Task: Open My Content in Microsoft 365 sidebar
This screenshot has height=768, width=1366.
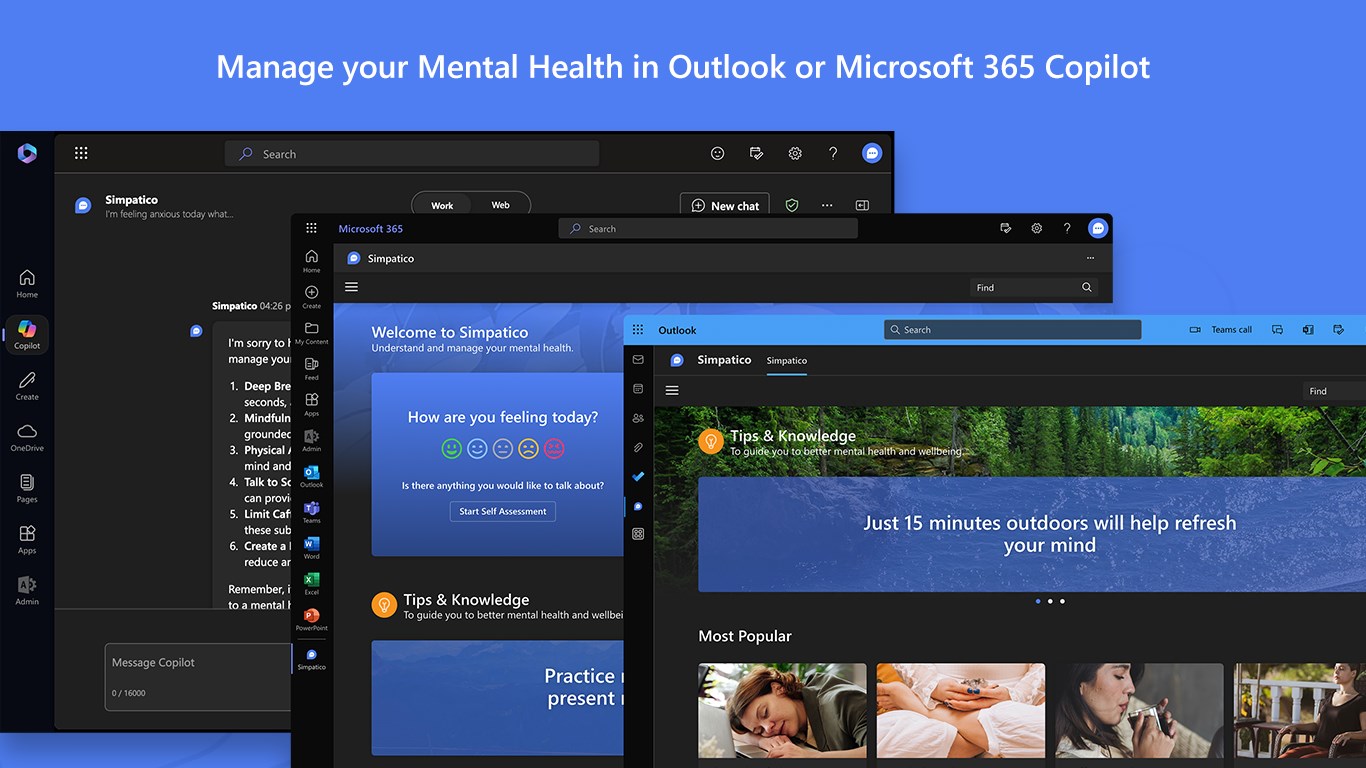Action: (312, 333)
